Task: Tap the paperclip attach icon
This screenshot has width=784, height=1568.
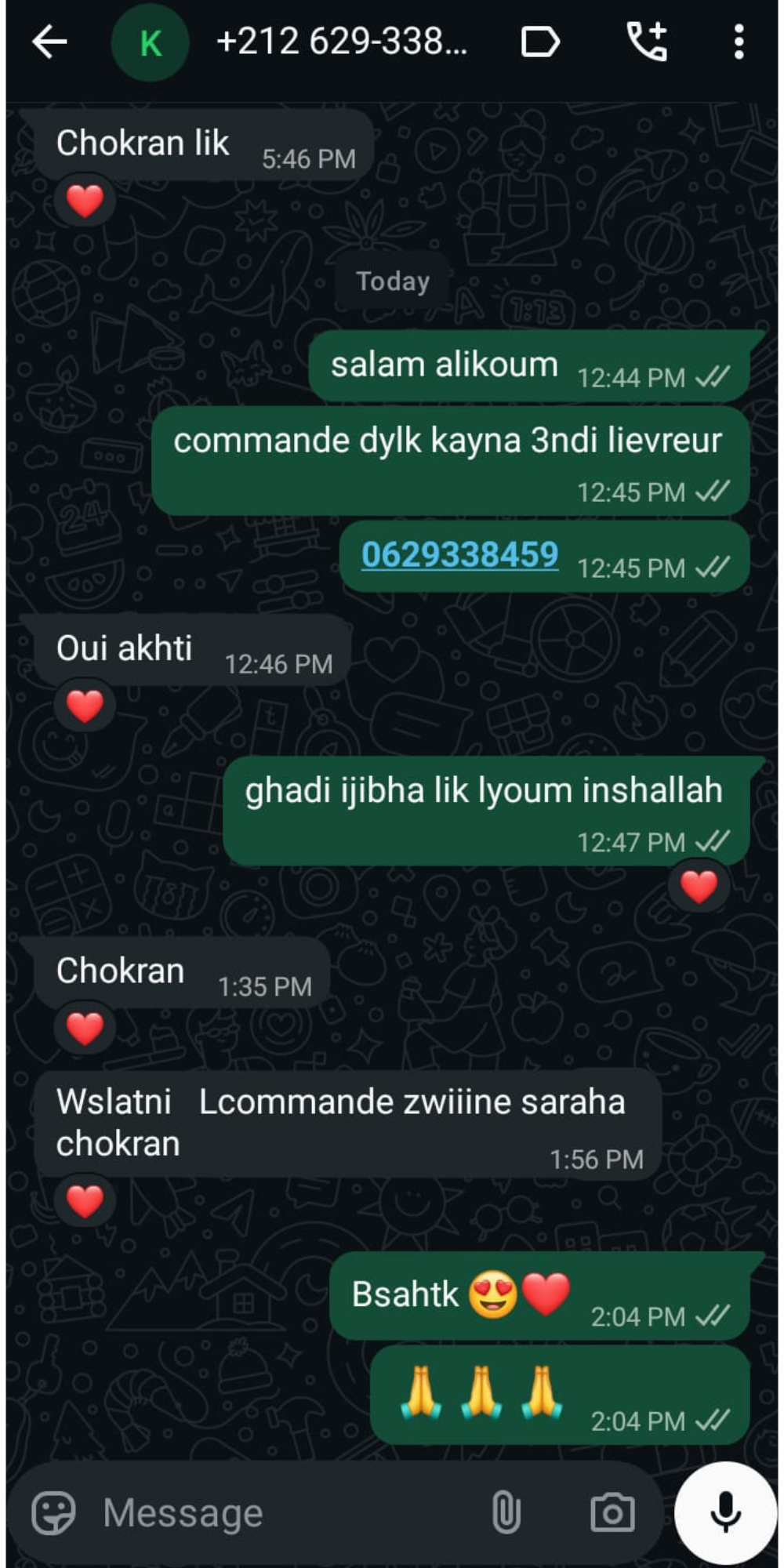Action: tap(506, 1512)
